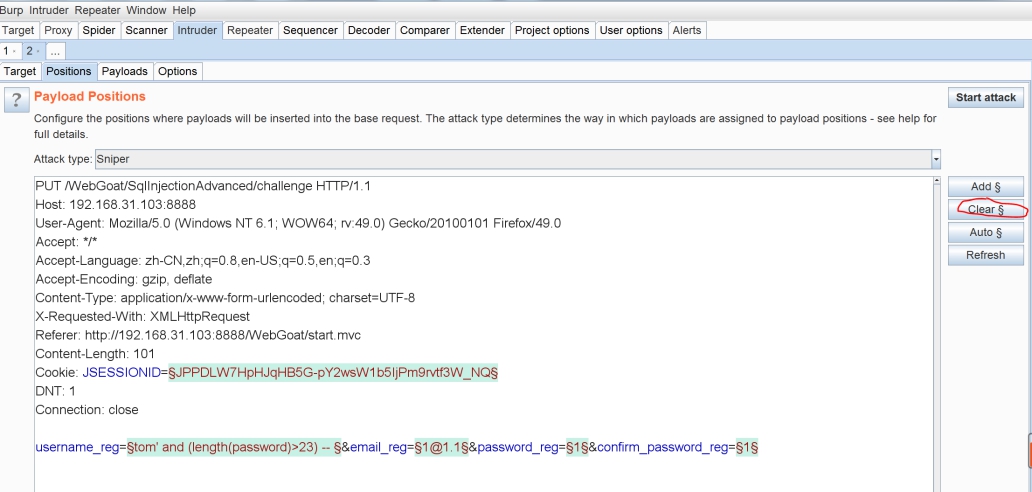Click the Clear § button

pyautogui.click(x=985, y=209)
